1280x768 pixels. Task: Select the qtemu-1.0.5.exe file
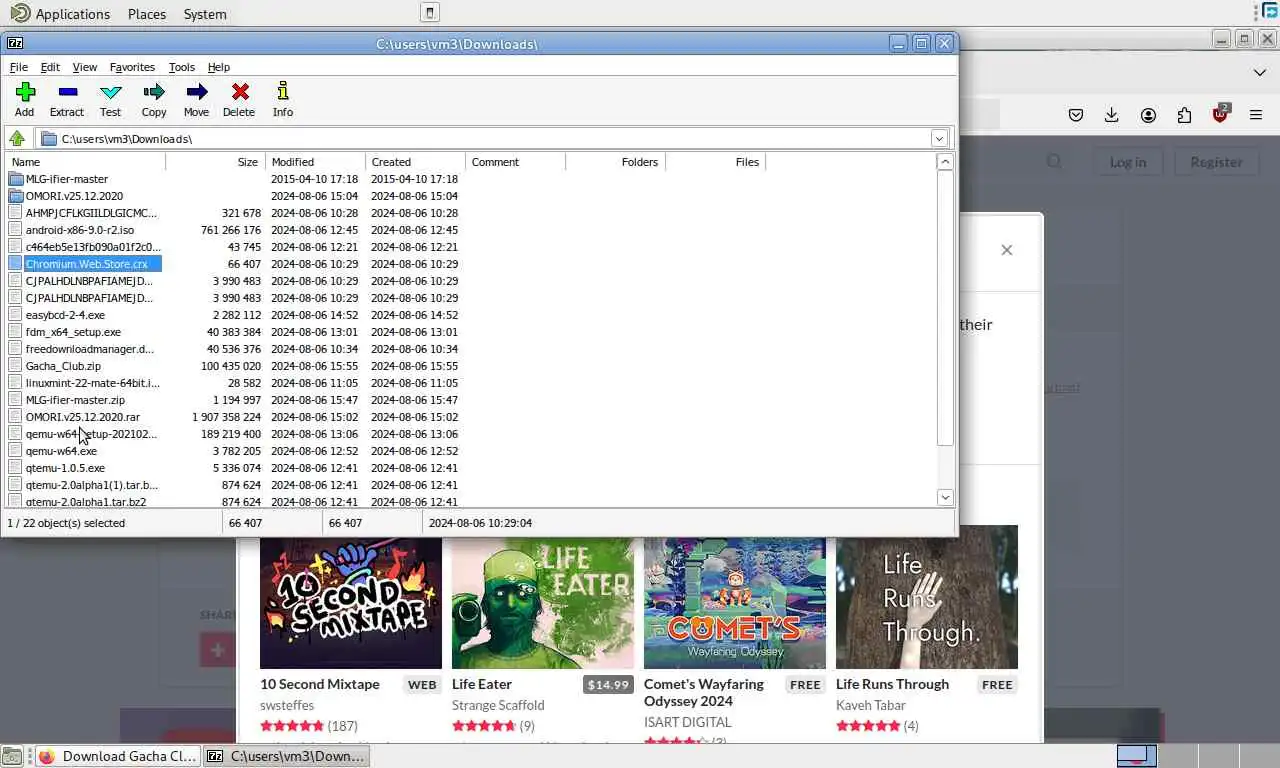pos(65,468)
